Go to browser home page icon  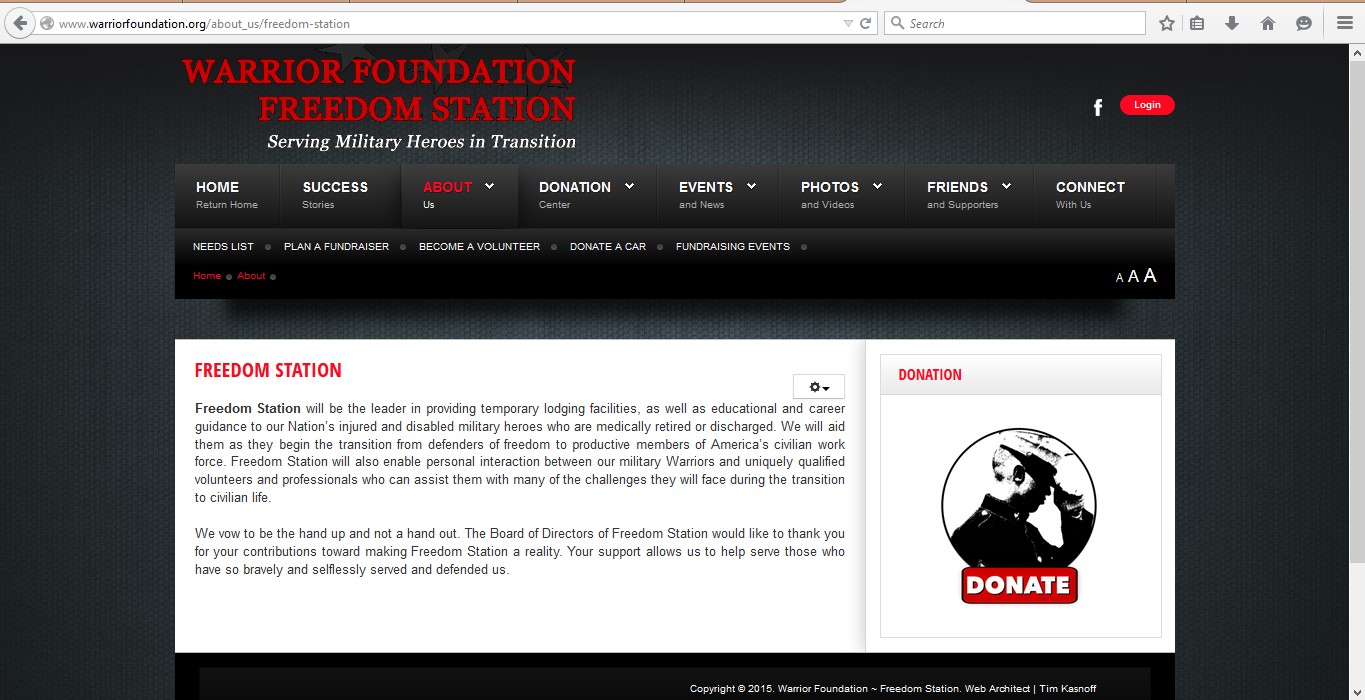(1268, 23)
